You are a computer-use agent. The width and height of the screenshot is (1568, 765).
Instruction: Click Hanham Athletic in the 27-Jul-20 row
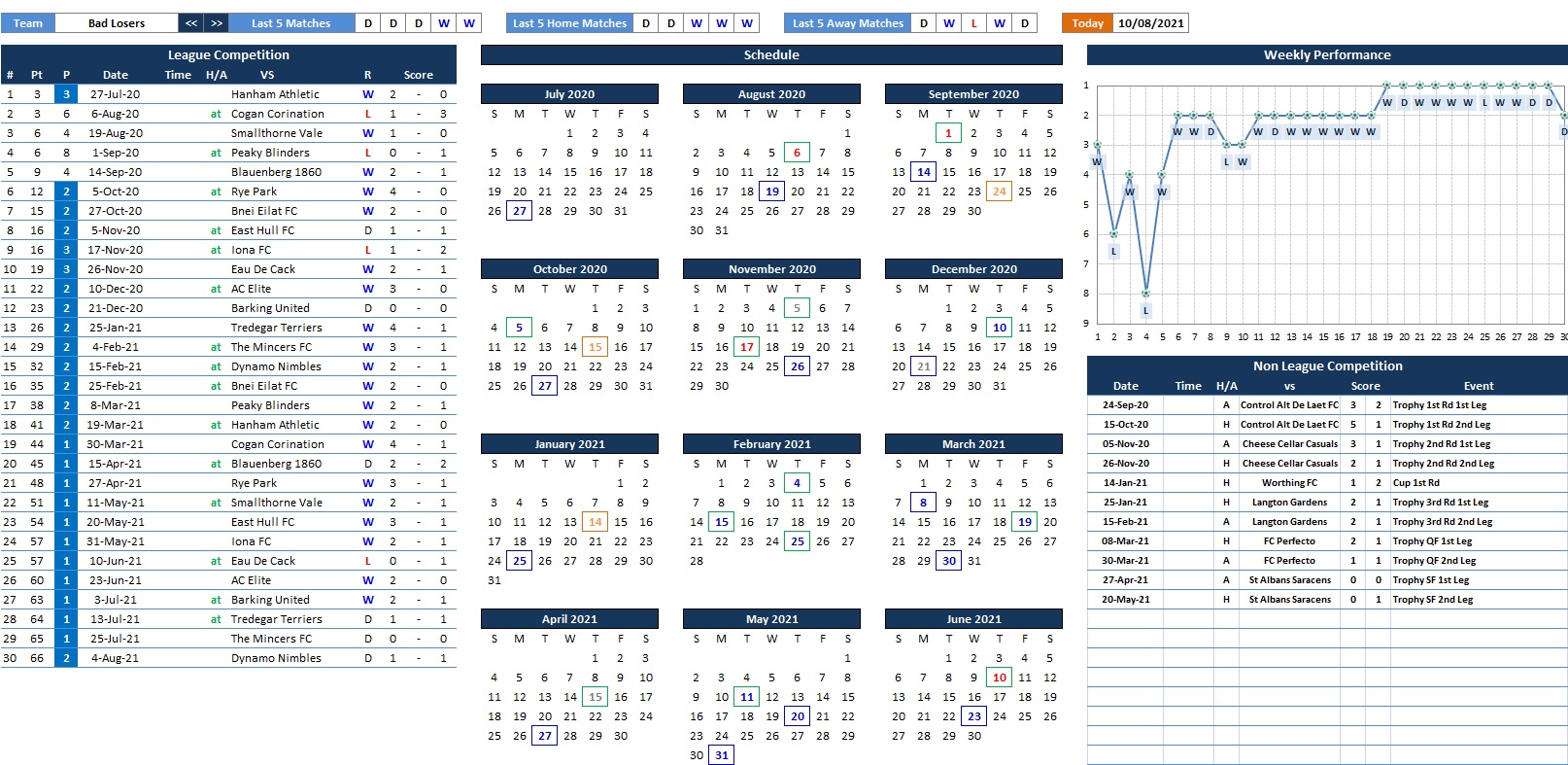pyautogui.click(x=275, y=94)
